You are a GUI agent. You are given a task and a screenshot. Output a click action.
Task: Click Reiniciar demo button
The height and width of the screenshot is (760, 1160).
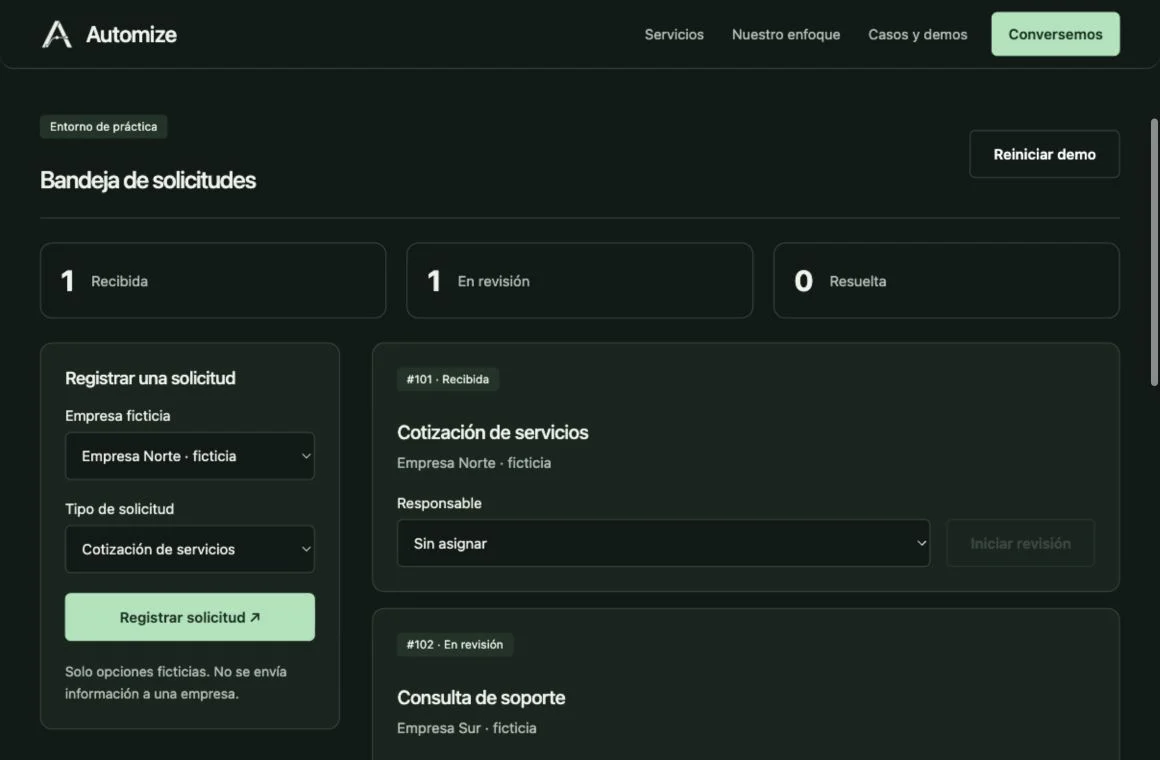1044,154
